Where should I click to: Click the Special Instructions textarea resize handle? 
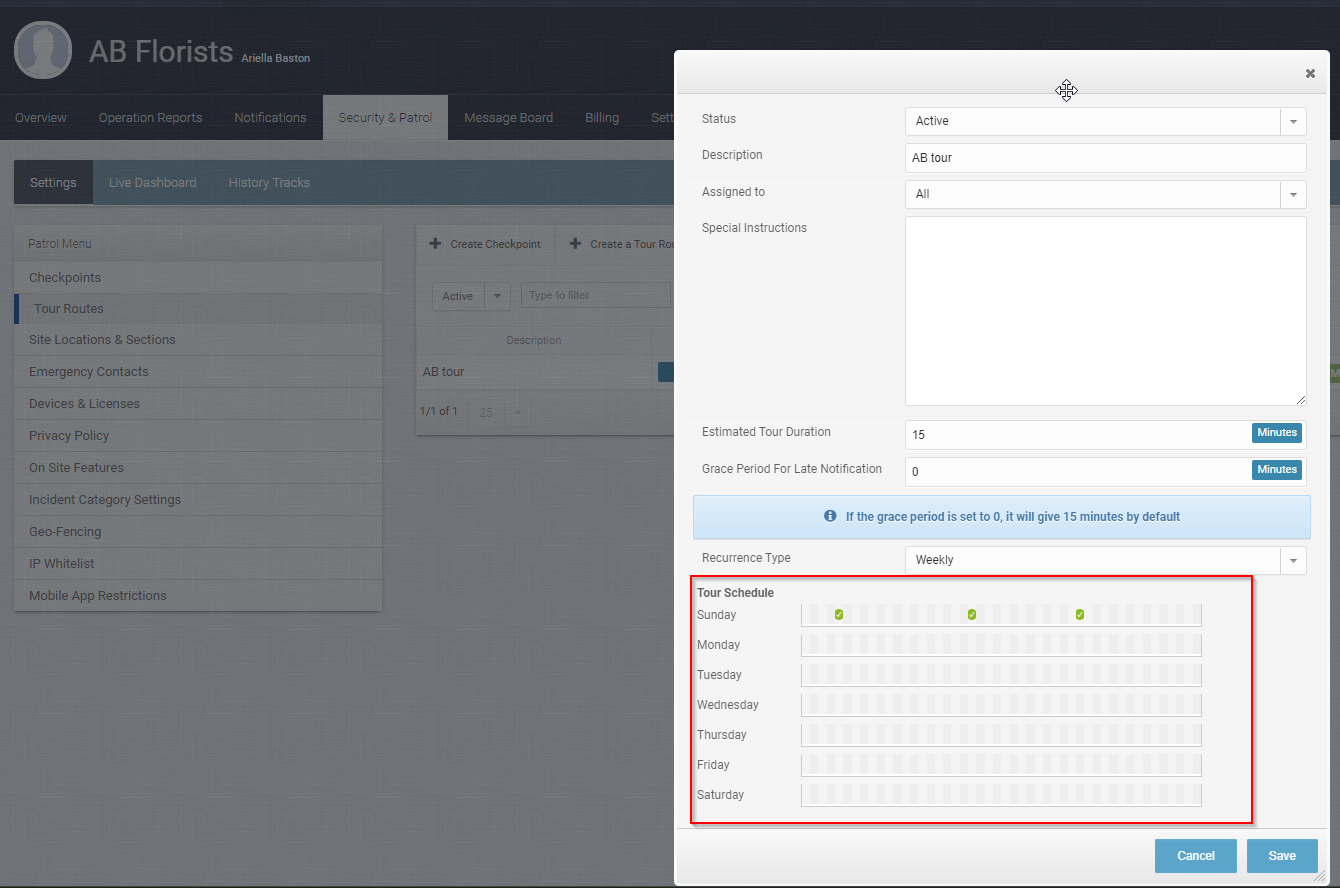(1299, 398)
